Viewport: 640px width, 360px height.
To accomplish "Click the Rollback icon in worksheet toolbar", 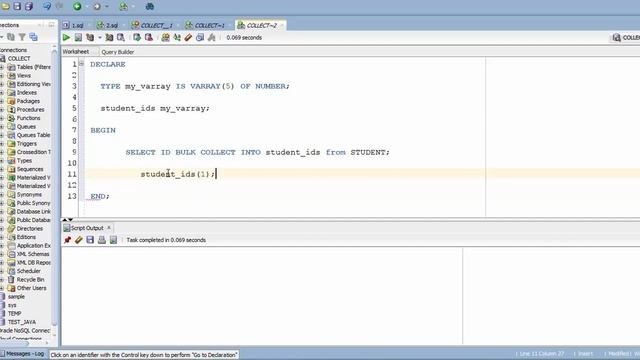I will pos(149,38).
